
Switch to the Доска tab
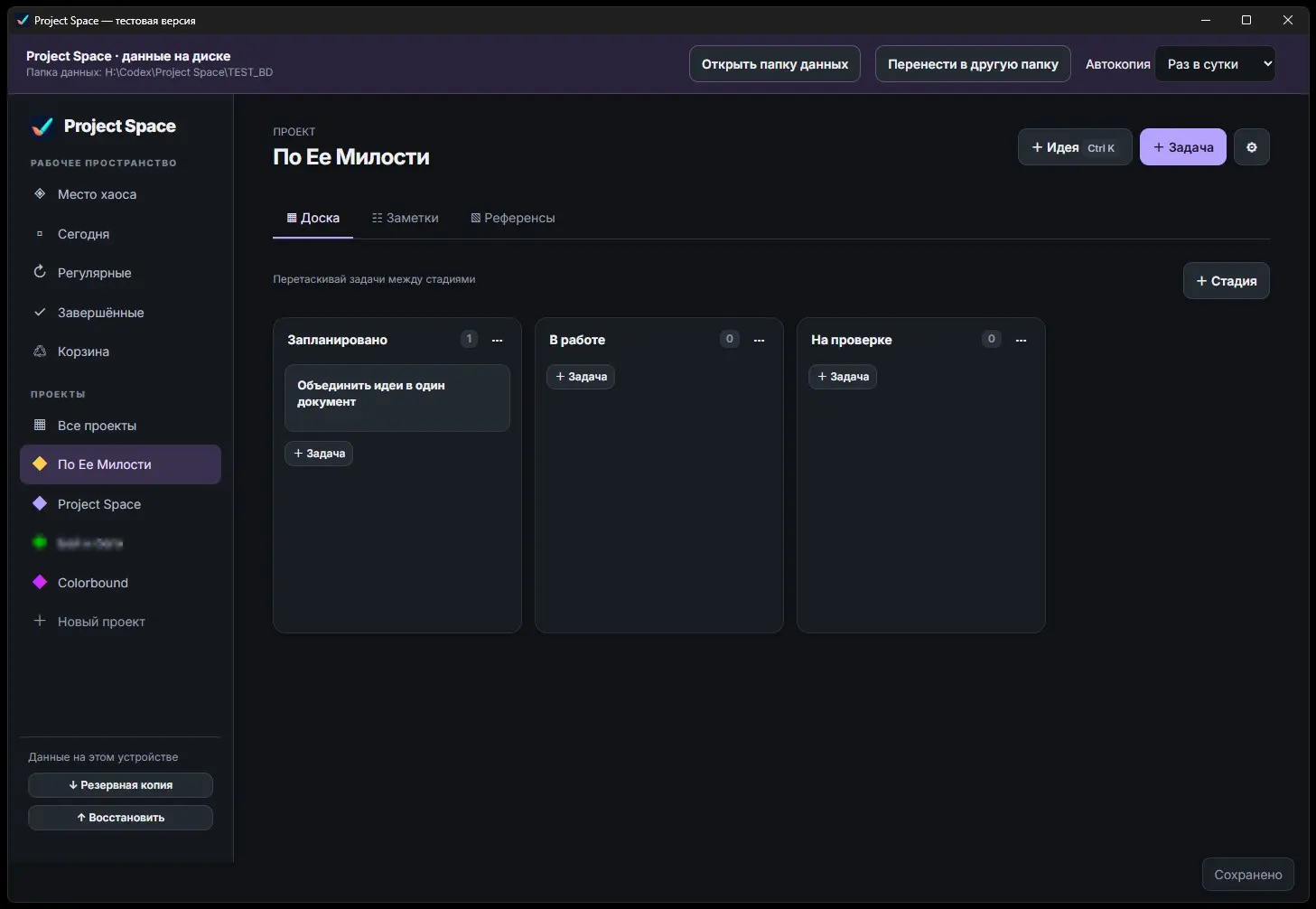click(313, 218)
